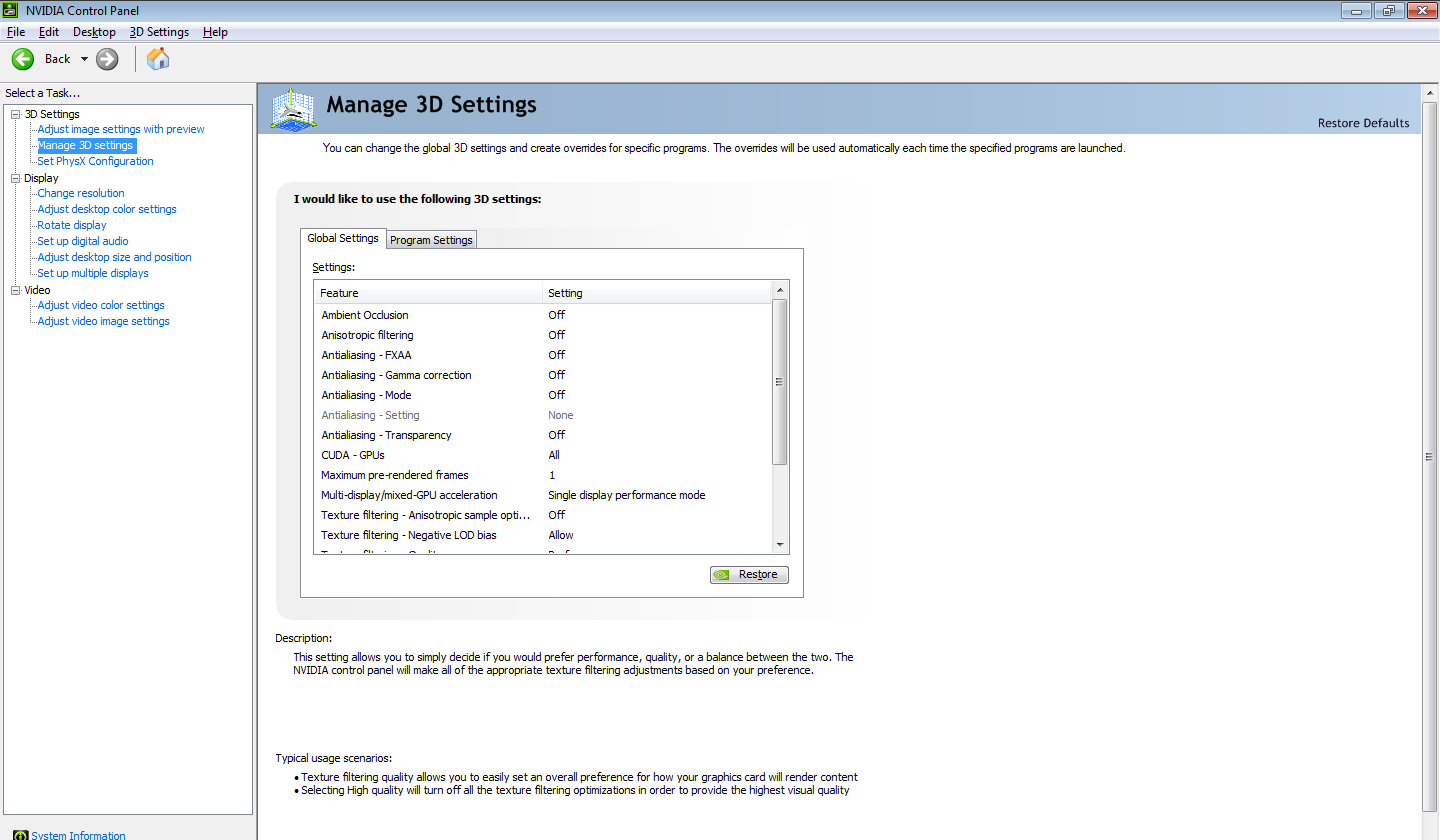Screen dimensions: 1440x840
Task: Open Adjust desktop color settings
Action: [107, 209]
